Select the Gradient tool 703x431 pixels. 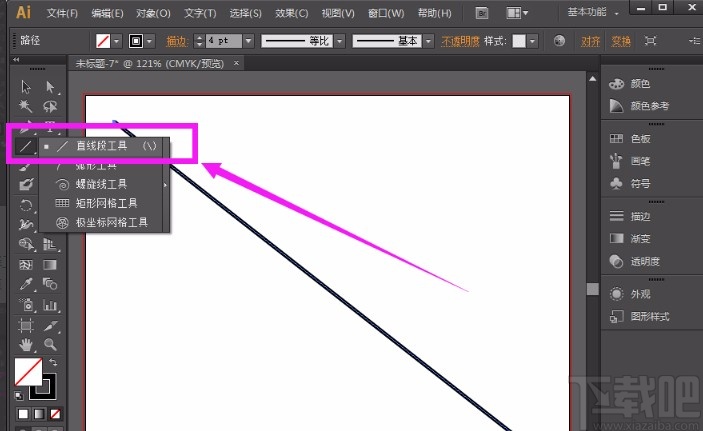click(50, 265)
